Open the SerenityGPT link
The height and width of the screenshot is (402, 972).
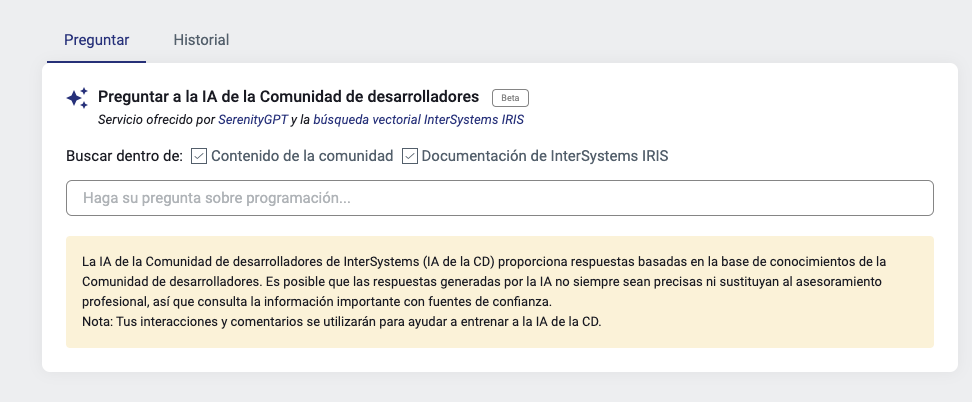pos(253,119)
